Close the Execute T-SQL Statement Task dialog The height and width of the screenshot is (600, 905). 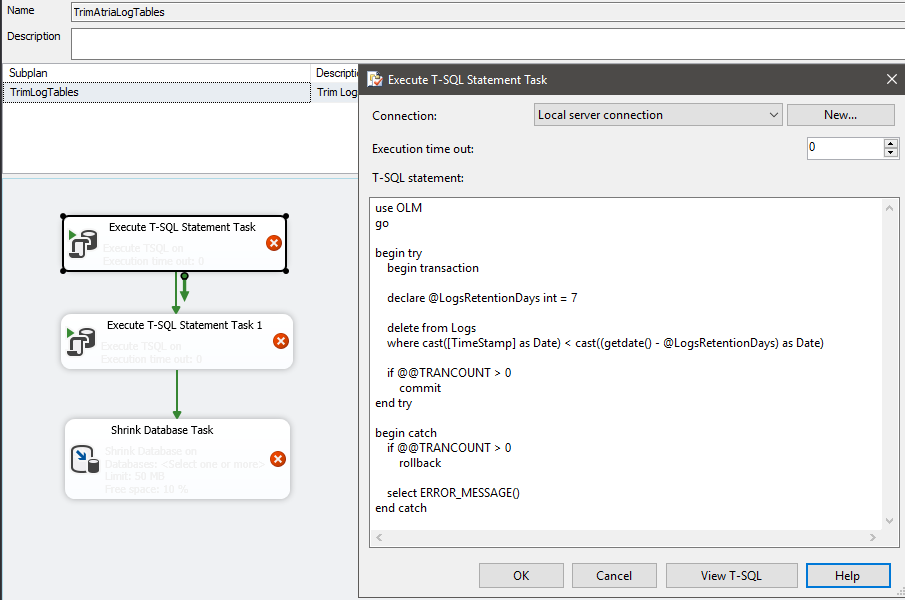tap(892, 80)
